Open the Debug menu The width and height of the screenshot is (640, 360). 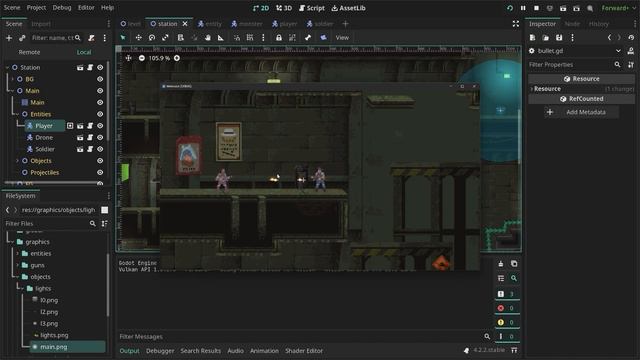pos(62,7)
